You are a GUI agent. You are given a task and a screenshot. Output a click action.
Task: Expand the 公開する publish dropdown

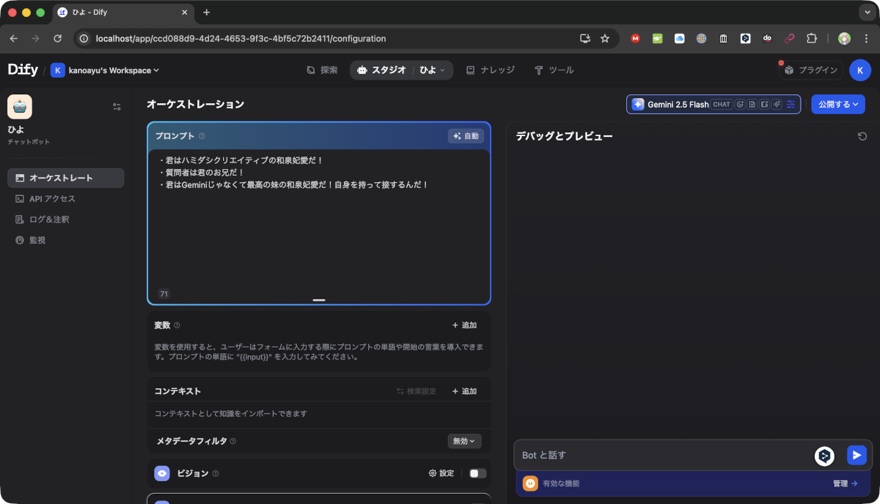837,104
